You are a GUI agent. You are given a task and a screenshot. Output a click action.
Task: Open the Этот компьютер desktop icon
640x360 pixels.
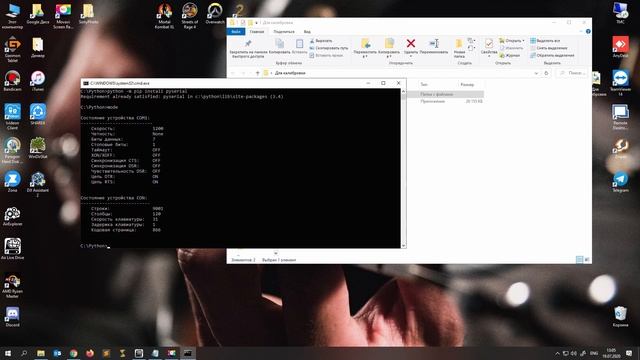click(12, 16)
